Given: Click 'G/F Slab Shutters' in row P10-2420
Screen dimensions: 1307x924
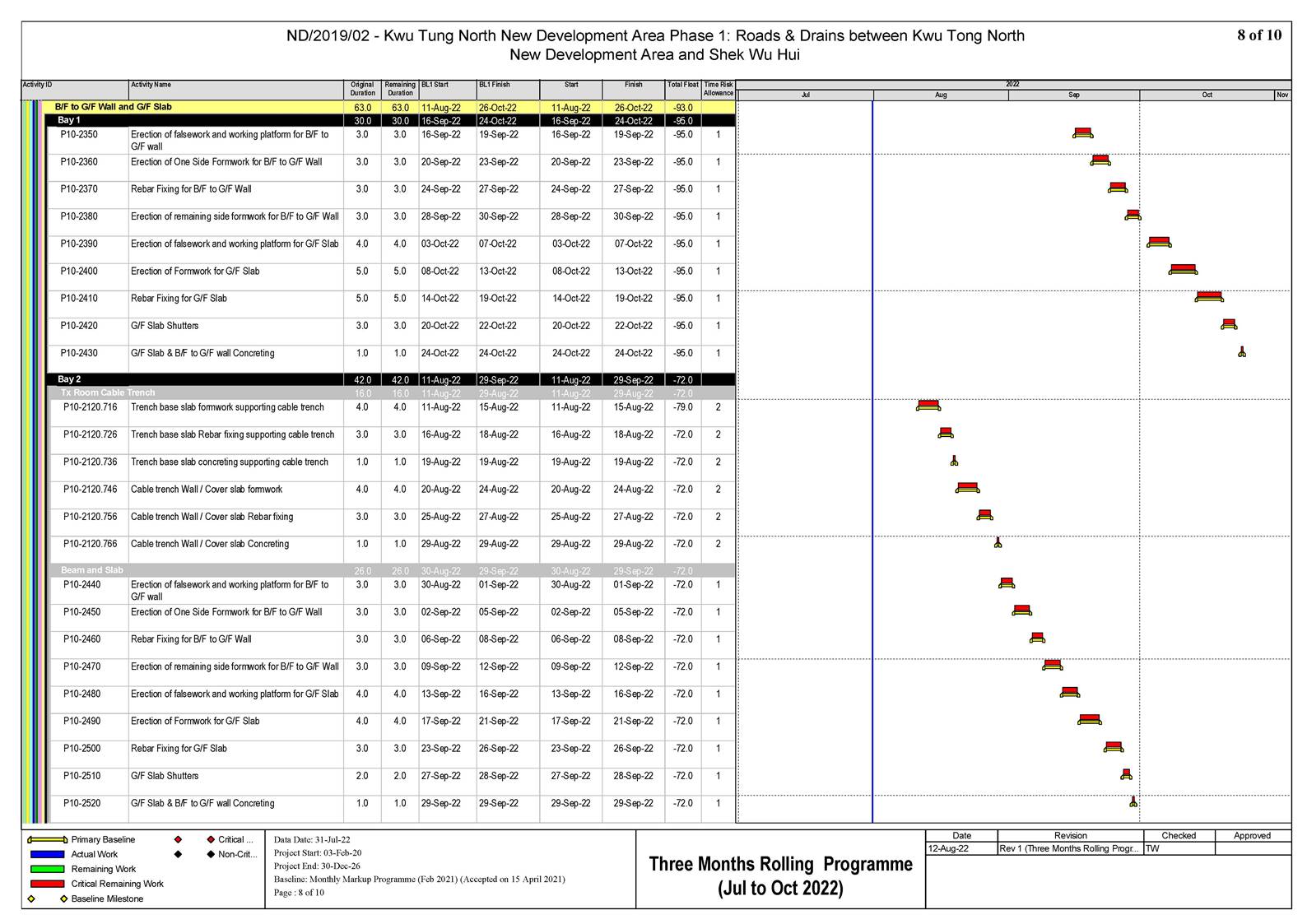Looking at the screenshot, I should [x=165, y=326].
